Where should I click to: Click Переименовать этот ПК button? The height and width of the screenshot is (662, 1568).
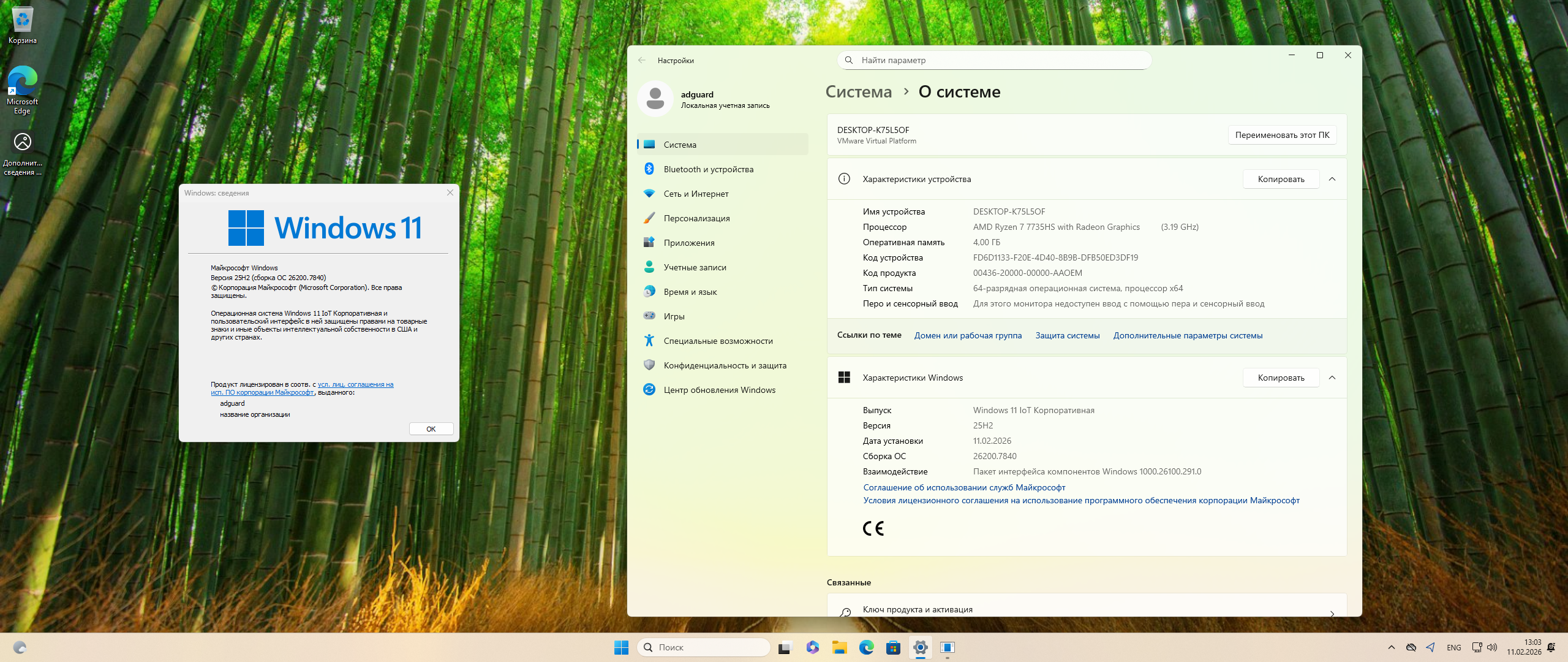[1282, 135]
